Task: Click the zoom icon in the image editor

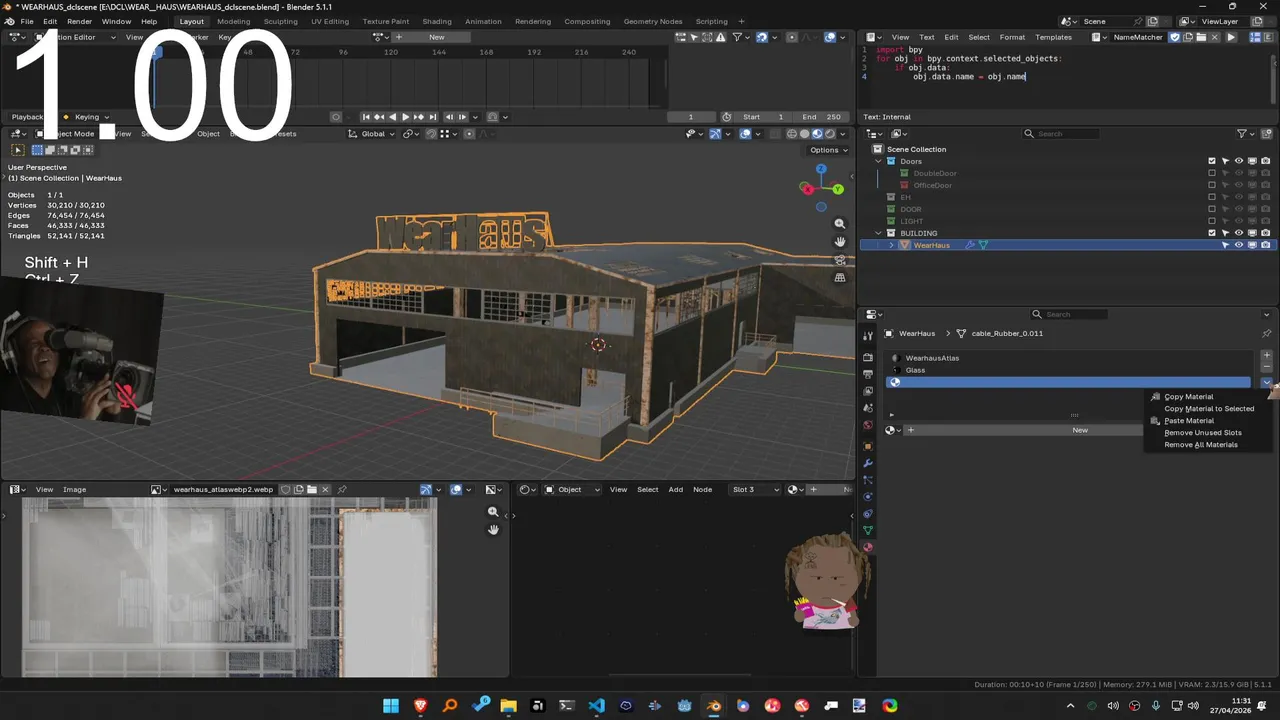Action: [493, 512]
